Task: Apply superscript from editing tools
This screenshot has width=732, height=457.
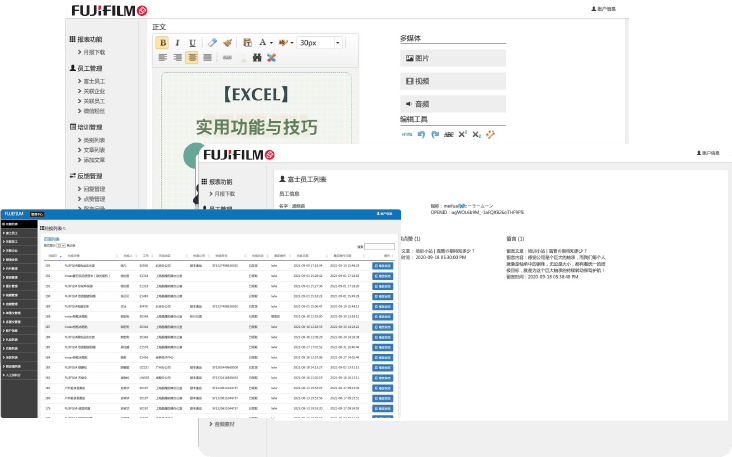Action: click(463, 133)
